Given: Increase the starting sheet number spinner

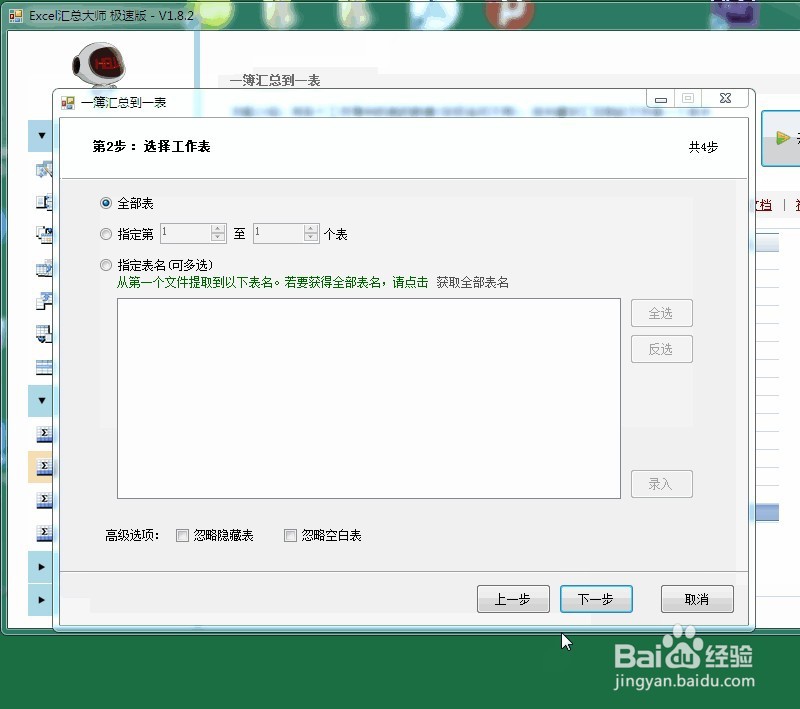Looking at the screenshot, I should [218, 229].
